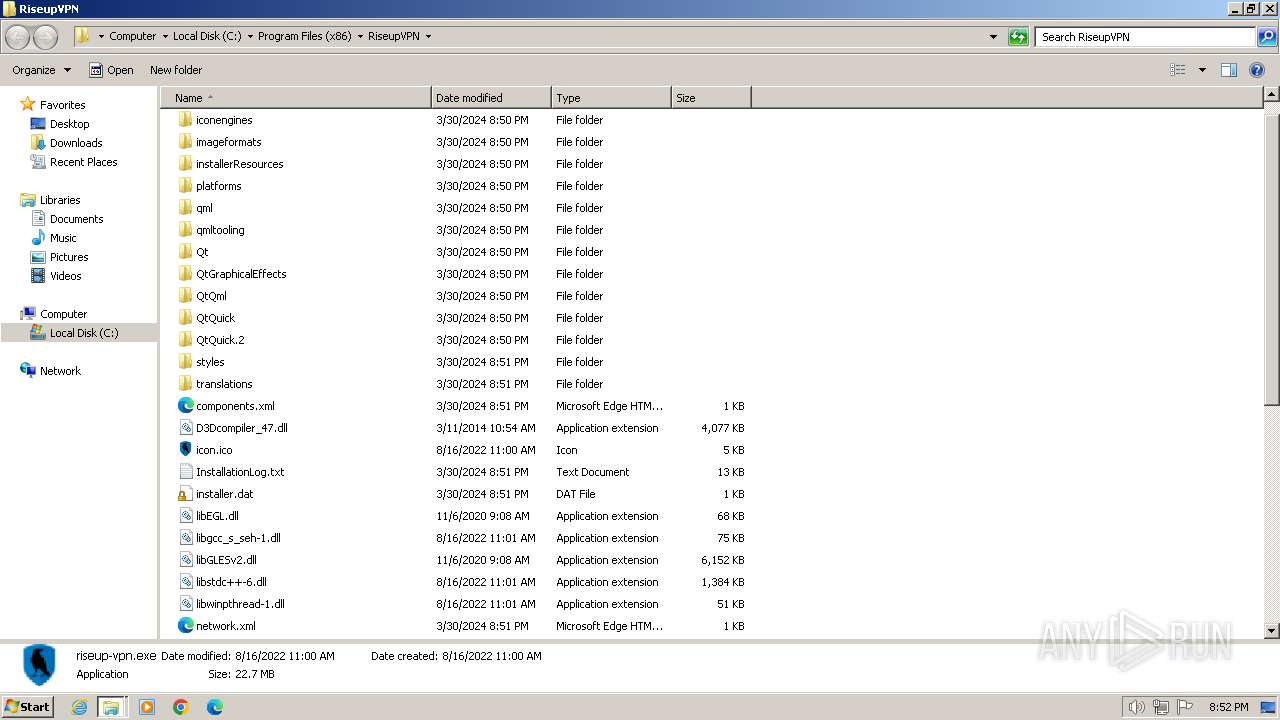Click the Change your view icon
Image resolution: width=1280 pixels, height=720 pixels.
point(1178,70)
